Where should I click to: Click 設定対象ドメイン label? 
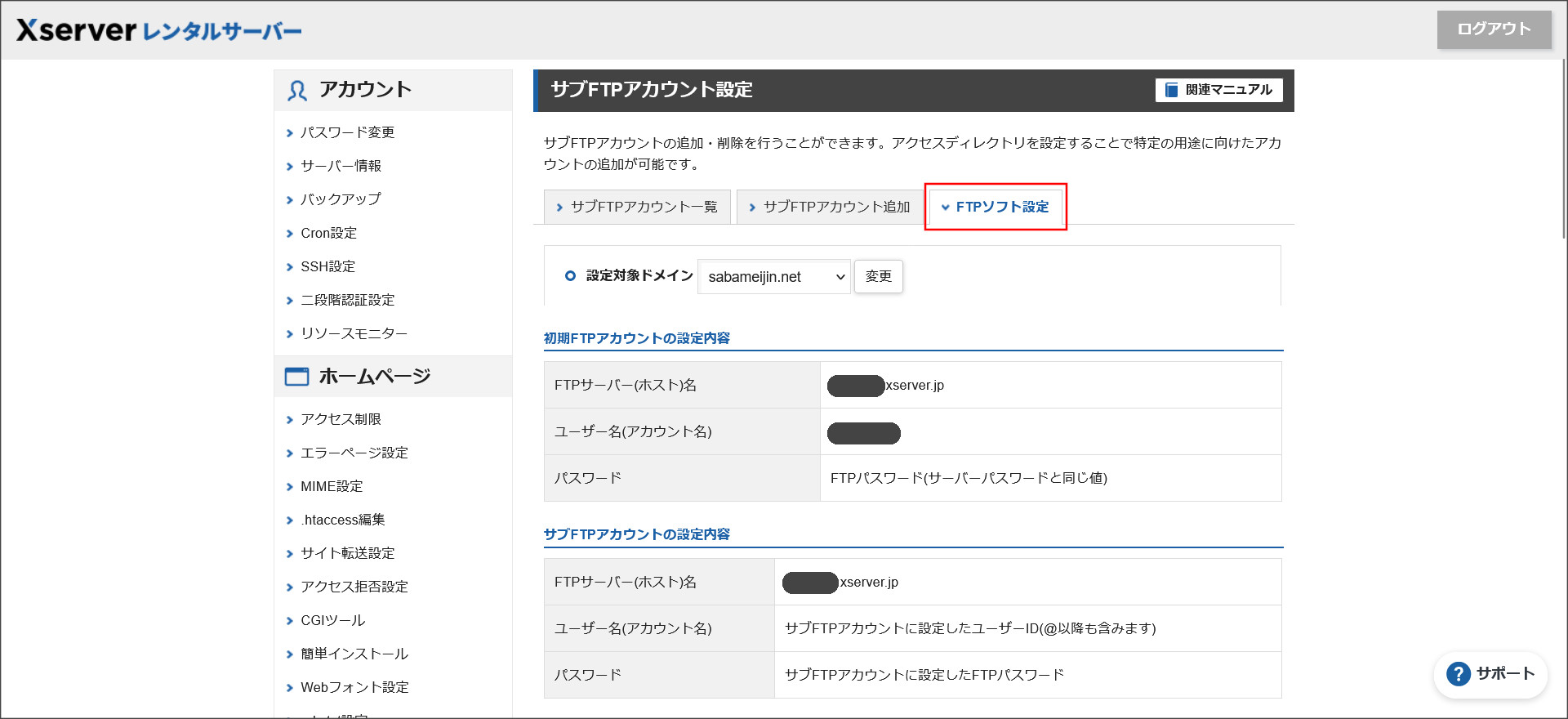click(639, 275)
